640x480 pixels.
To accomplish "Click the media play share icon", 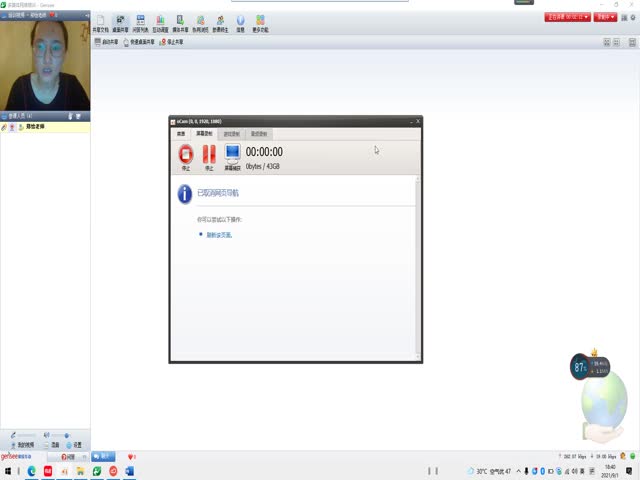I will click(x=181, y=23).
